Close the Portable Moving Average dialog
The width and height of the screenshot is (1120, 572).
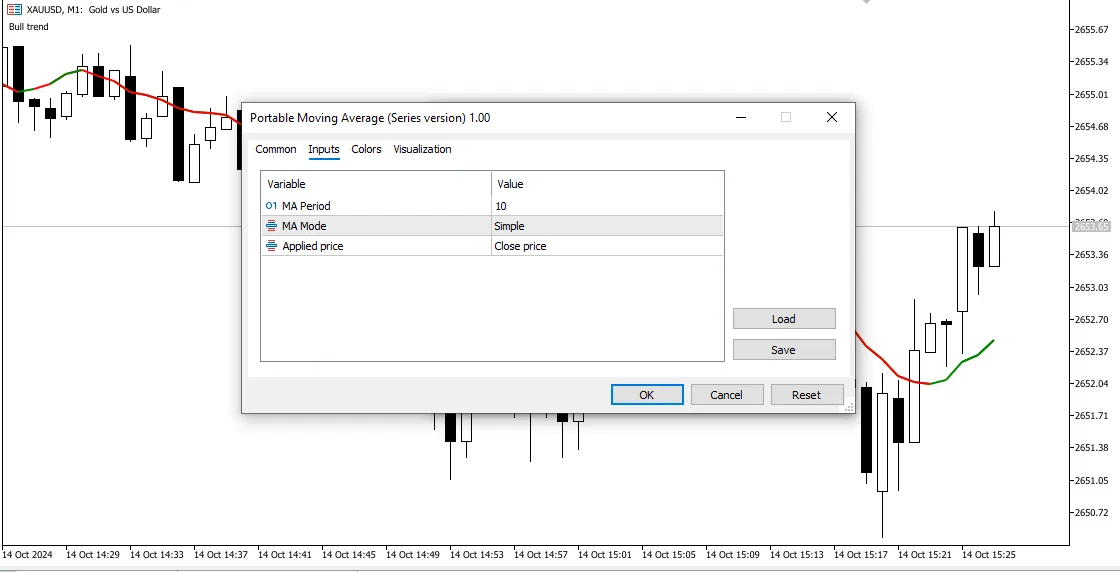(831, 117)
